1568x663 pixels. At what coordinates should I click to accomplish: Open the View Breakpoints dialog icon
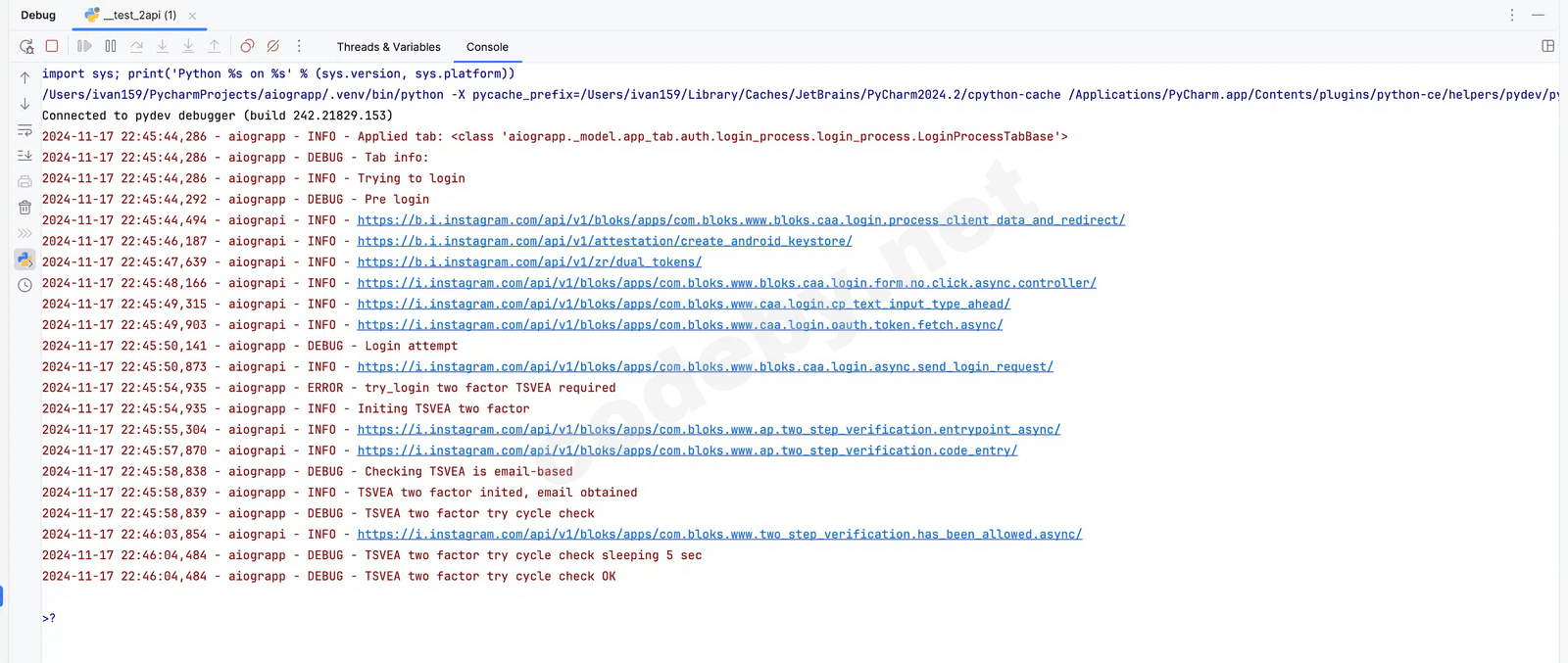247,46
